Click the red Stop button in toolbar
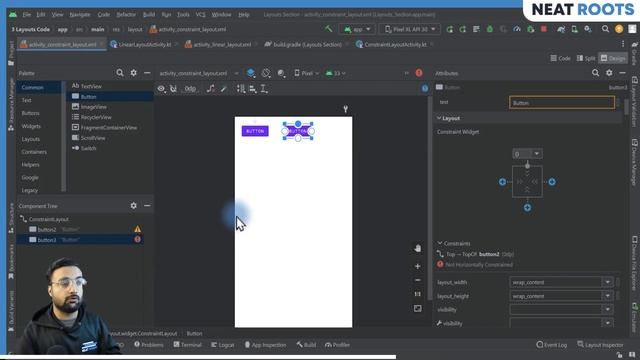 click(544, 29)
